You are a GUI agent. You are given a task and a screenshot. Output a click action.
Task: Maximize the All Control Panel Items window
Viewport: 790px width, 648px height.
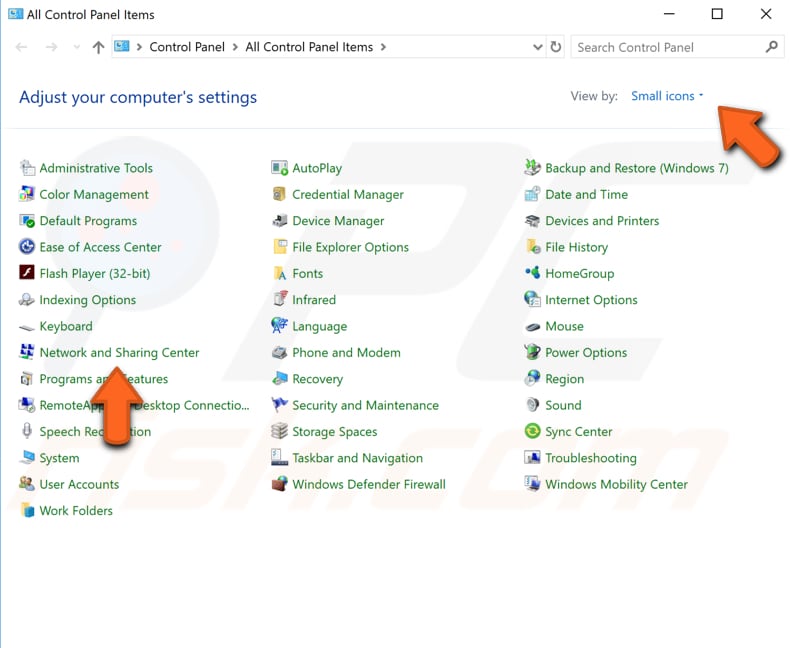717,14
